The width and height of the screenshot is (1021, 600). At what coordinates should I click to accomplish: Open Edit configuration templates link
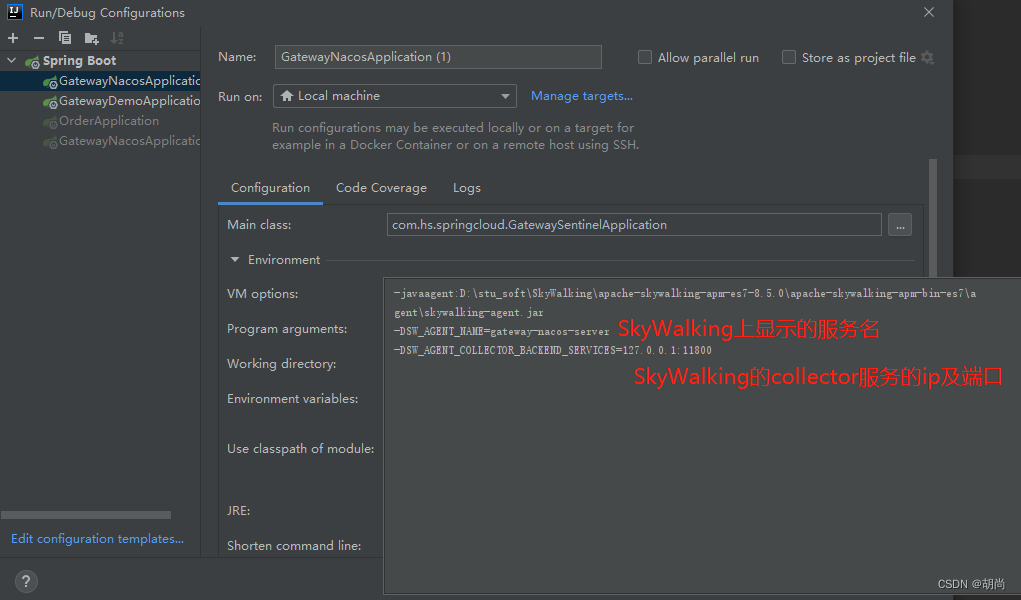[x=97, y=539]
